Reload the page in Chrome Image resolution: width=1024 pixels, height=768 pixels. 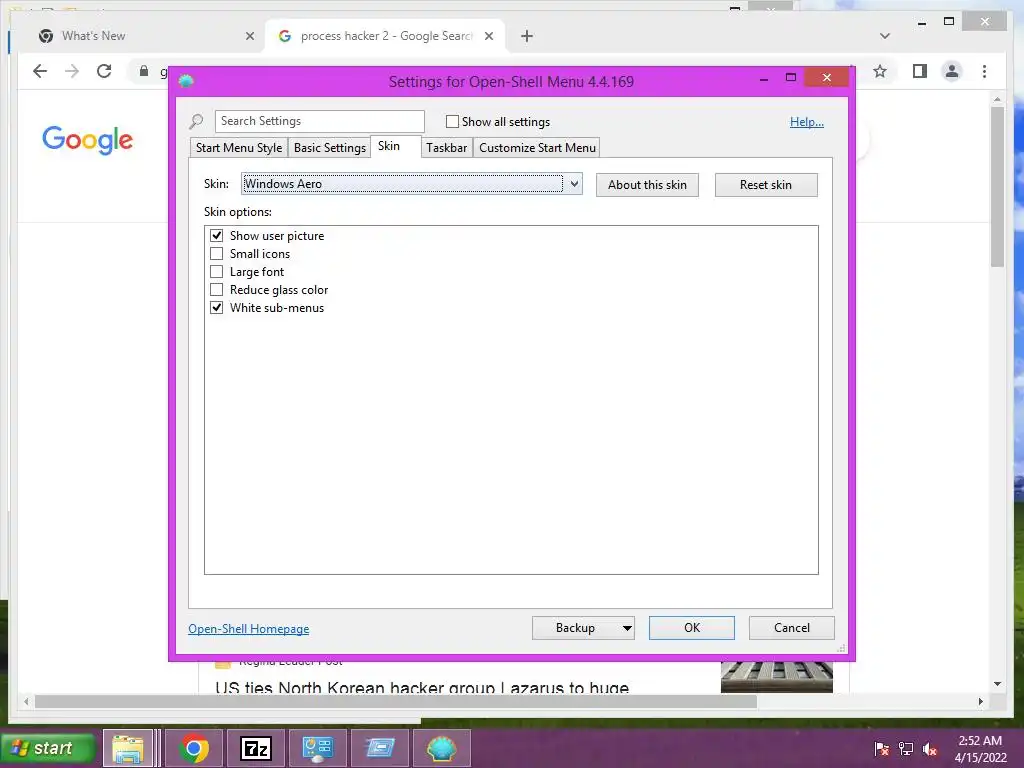[104, 71]
